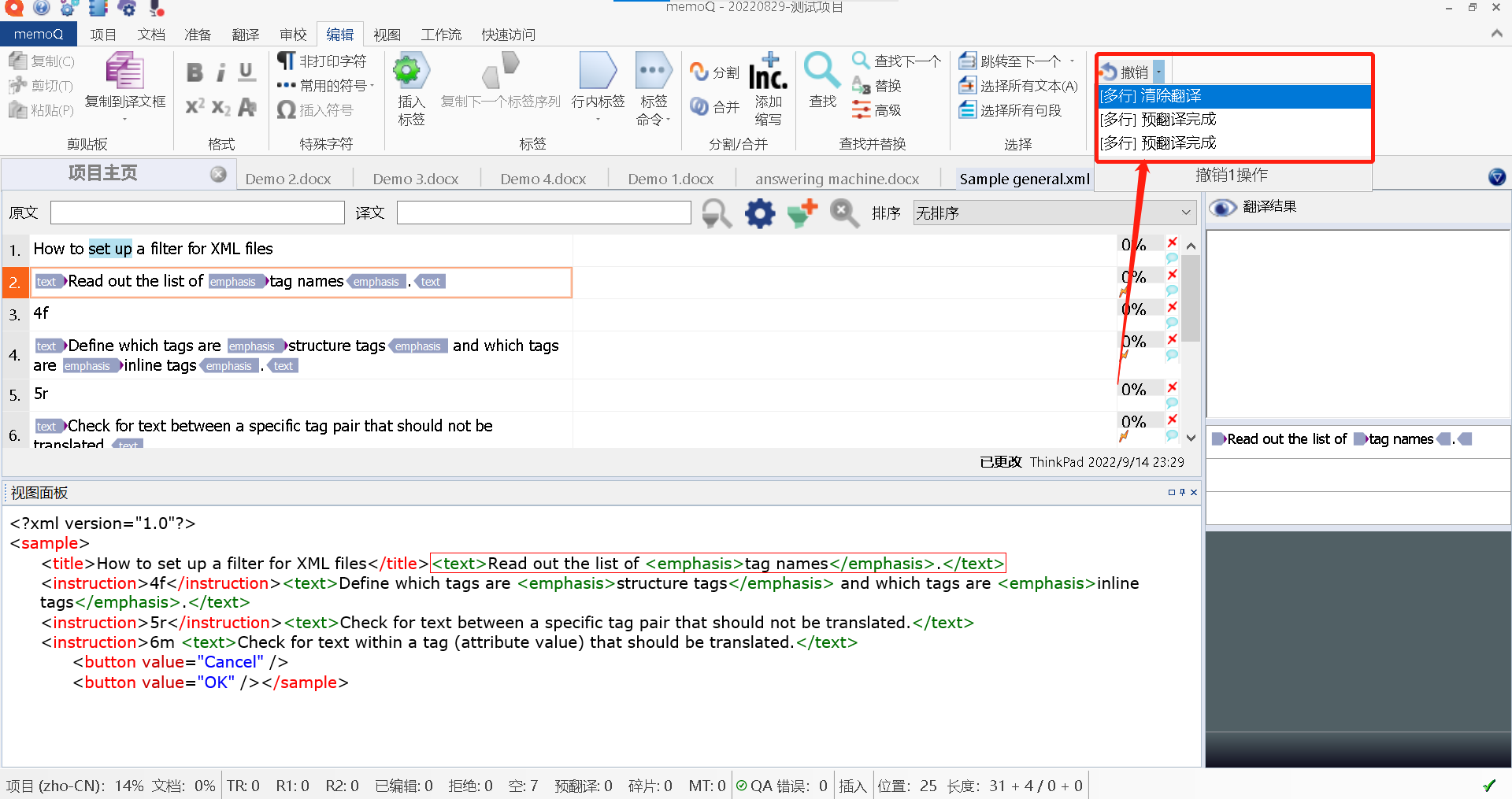The width and height of the screenshot is (1512, 799).
Task: Clear the filter with the grey magnifier-X icon
Action: tap(844, 213)
